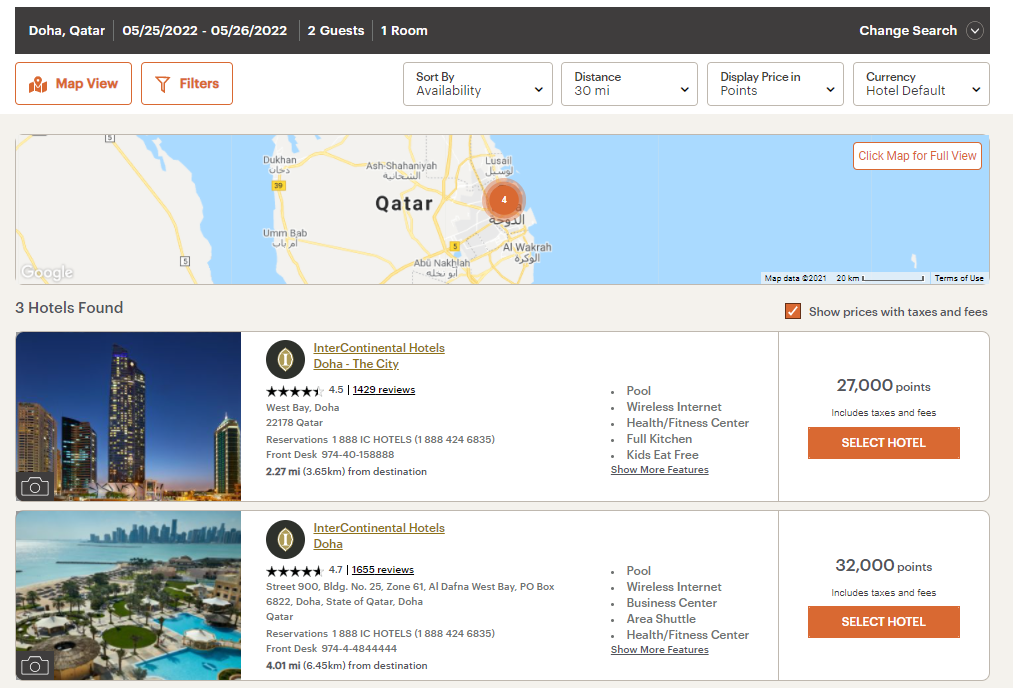This screenshot has width=1013, height=688.
Task: Click camera icon on the Doha beach photo
Action: click(x=35, y=665)
